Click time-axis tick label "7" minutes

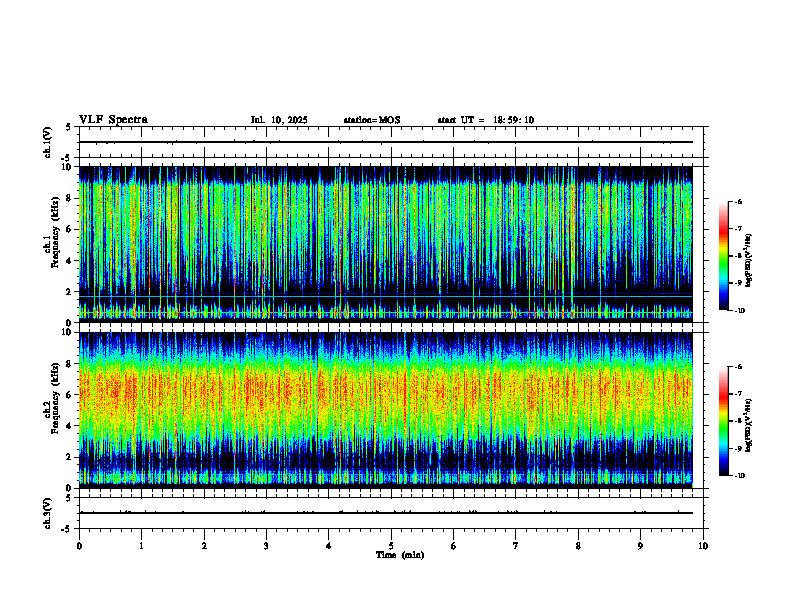(516, 546)
